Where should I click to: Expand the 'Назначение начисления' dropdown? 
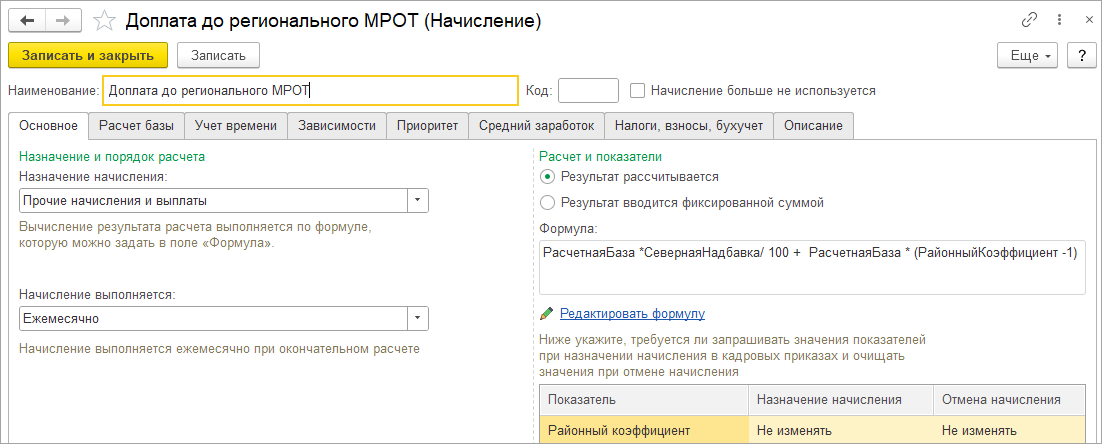point(418,200)
